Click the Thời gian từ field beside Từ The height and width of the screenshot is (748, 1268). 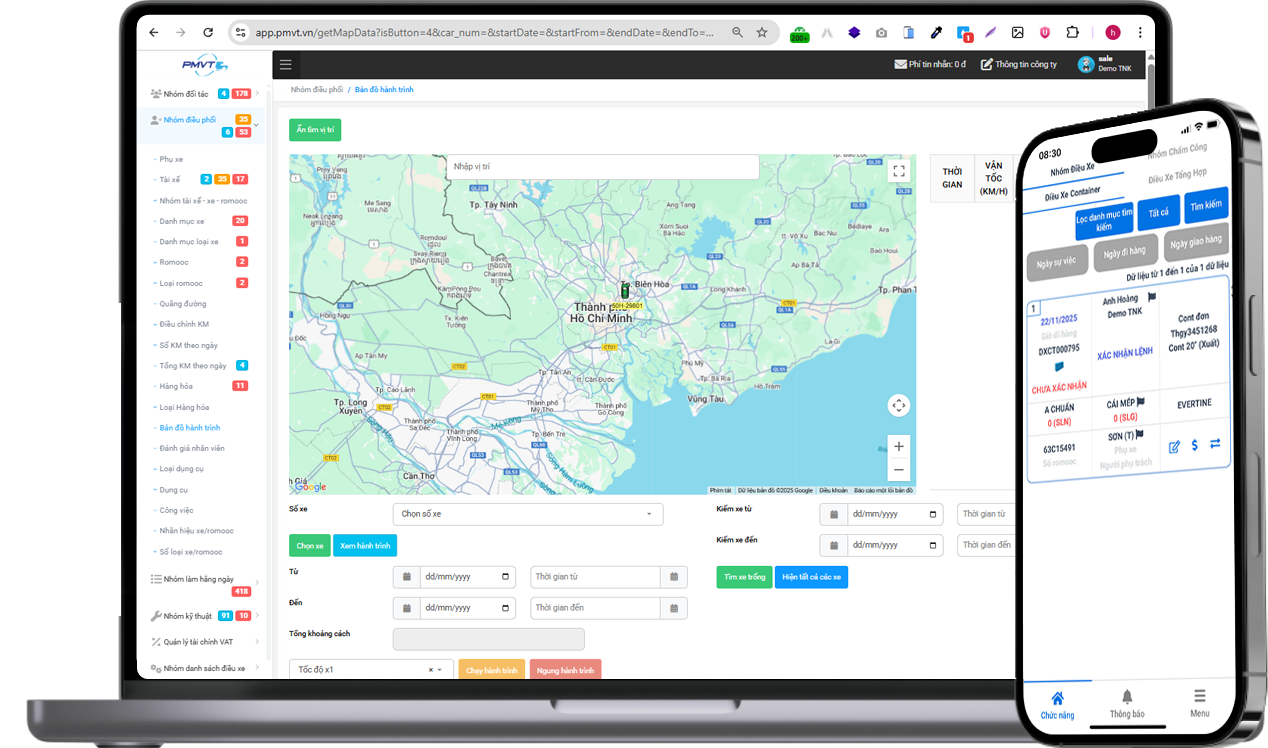click(595, 577)
